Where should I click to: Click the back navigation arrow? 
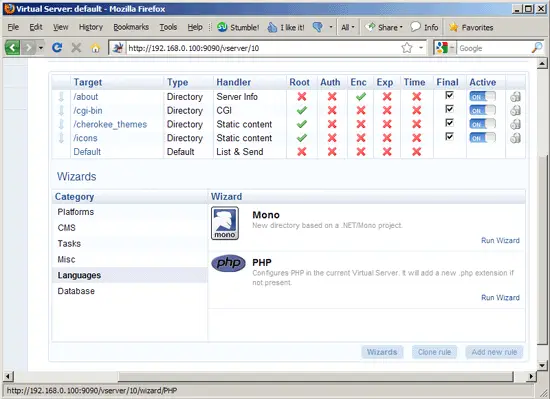[12, 47]
